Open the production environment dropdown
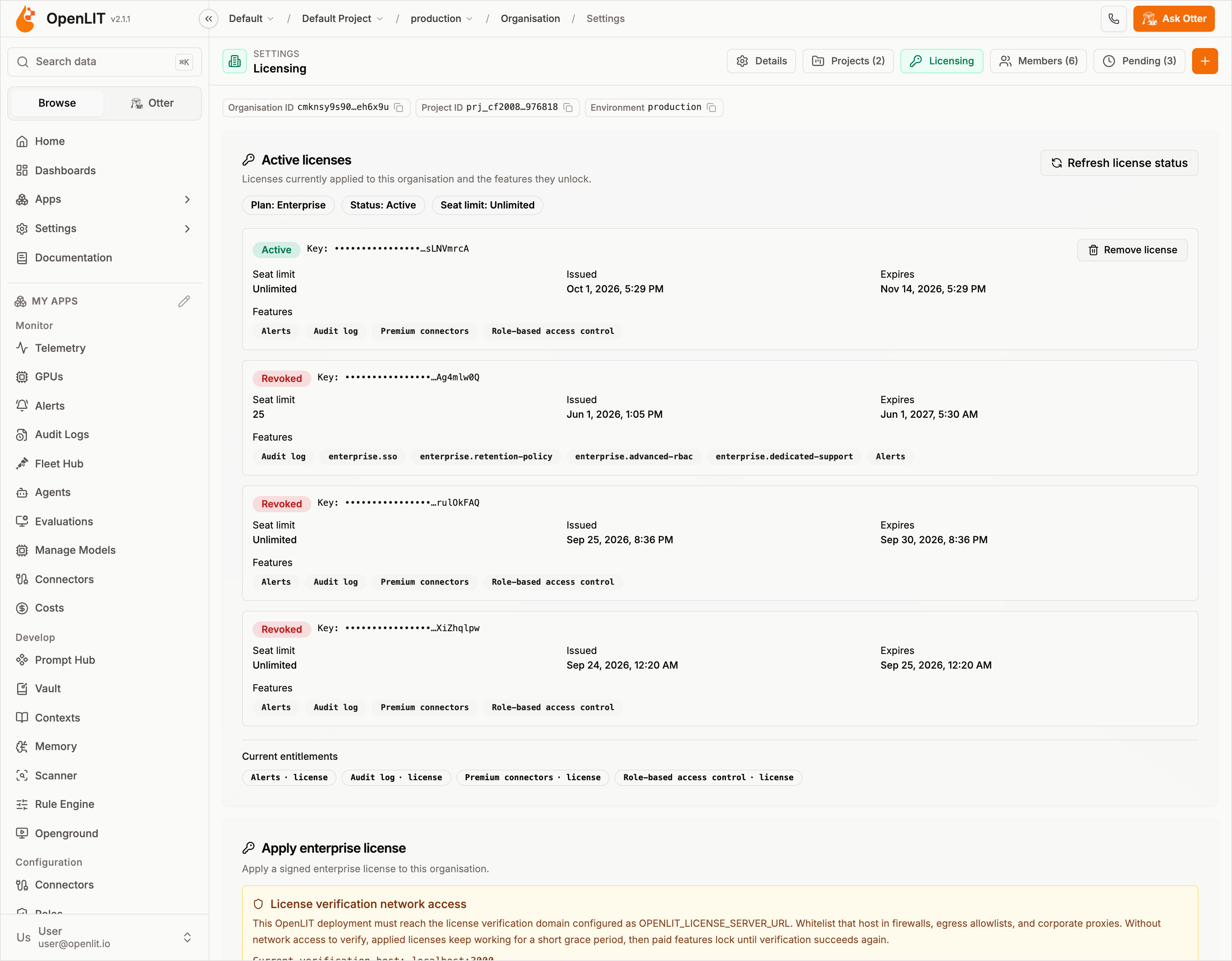This screenshot has height=961, width=1232. 441,19
